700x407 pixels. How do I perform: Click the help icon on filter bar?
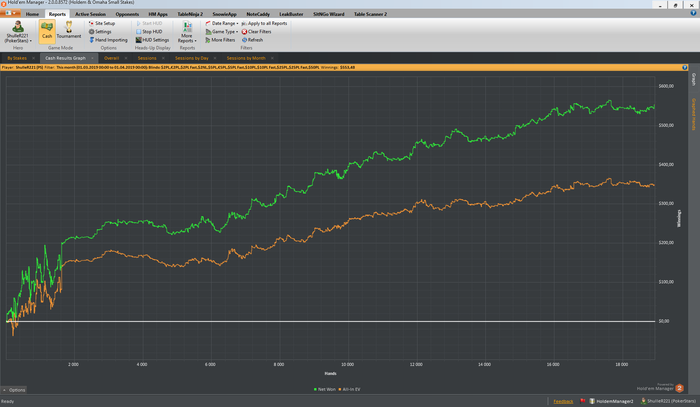685,67
